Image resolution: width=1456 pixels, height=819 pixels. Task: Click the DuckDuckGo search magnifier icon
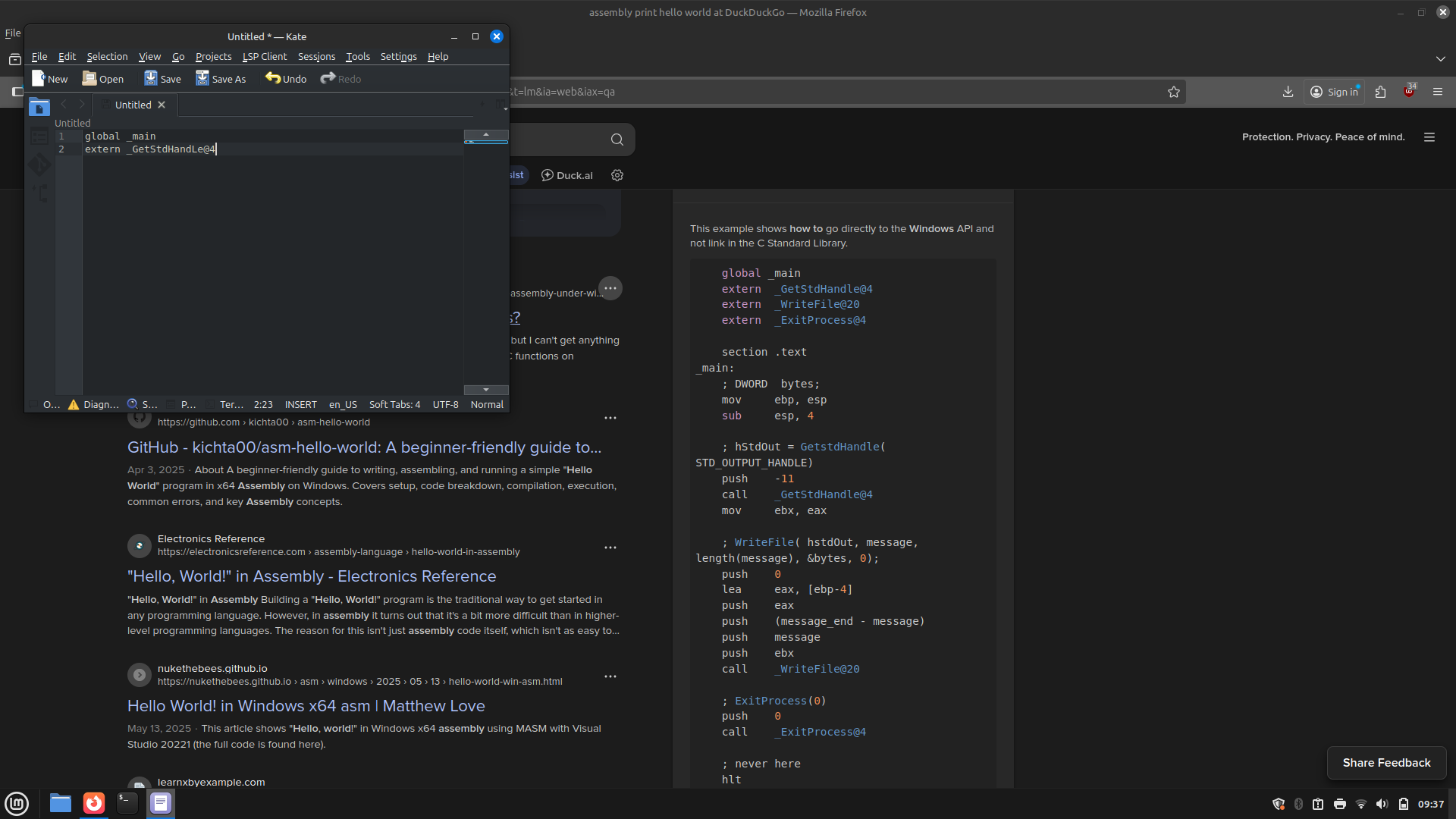coord(617,140)
